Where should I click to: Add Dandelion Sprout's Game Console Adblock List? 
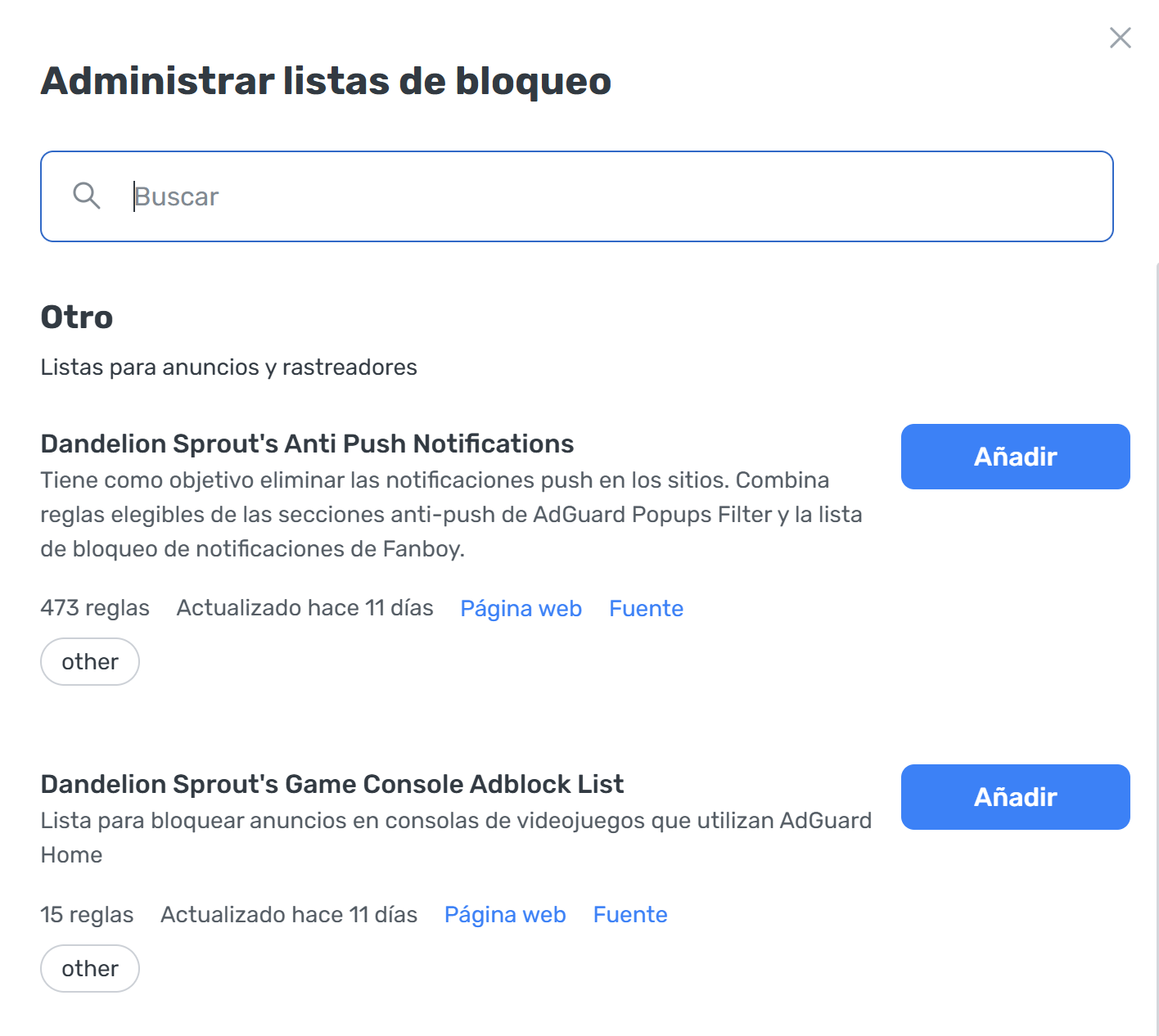click(x=1015, y=797)
